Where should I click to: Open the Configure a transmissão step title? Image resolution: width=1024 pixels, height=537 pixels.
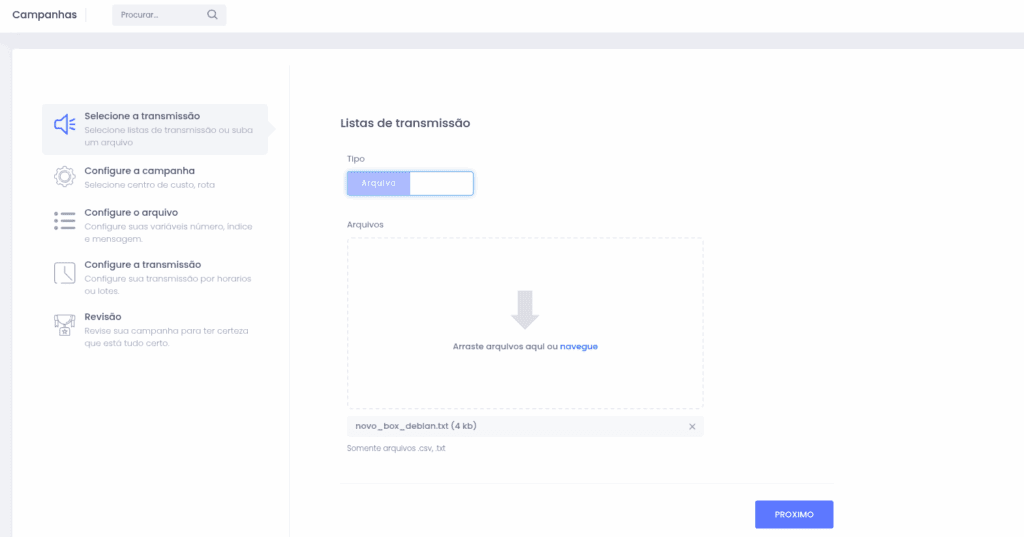142,264
